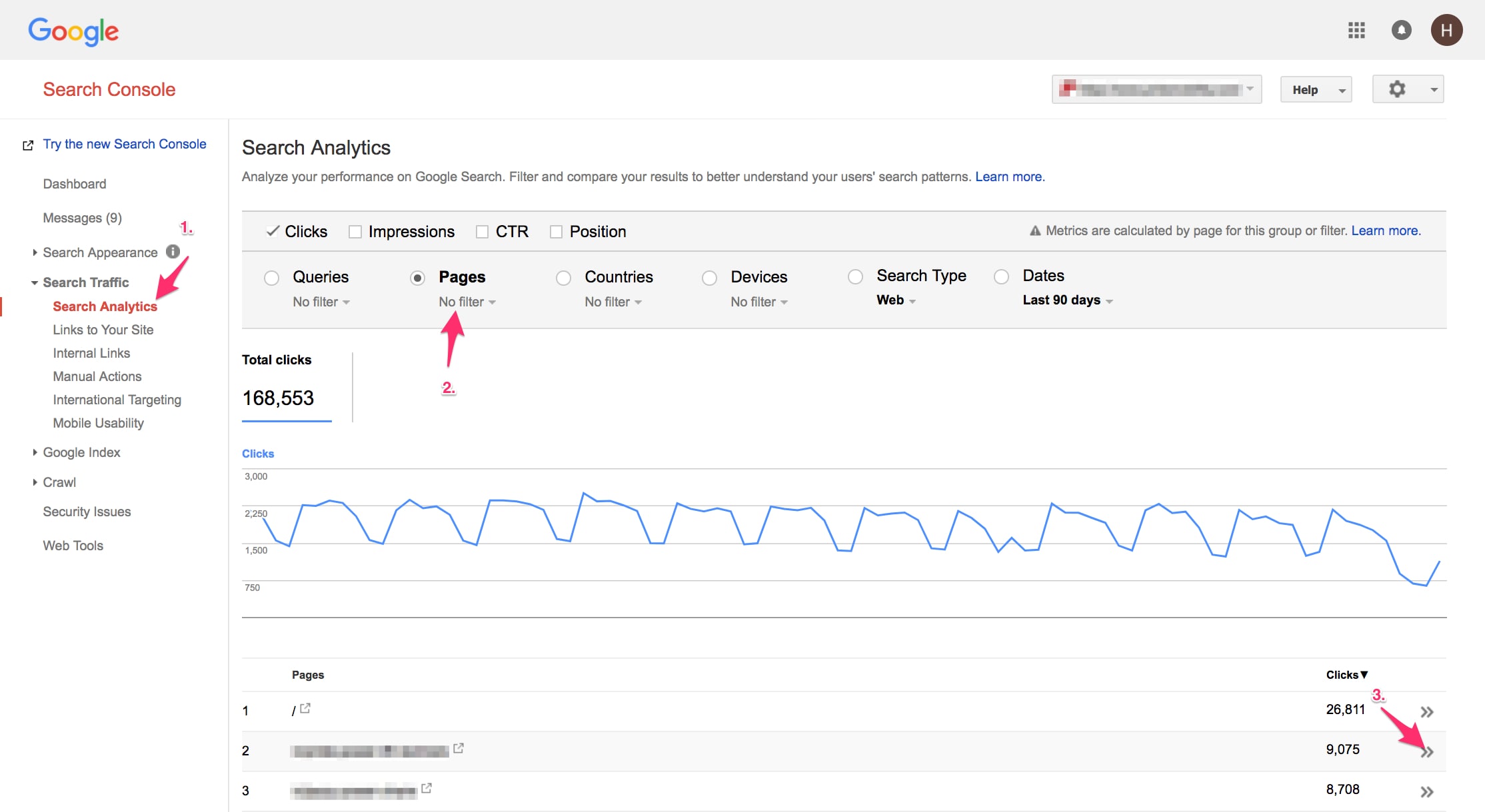Click the Settings gear icon
Viewport: 1485px width, 812px height.
(x=1394, y=89)
